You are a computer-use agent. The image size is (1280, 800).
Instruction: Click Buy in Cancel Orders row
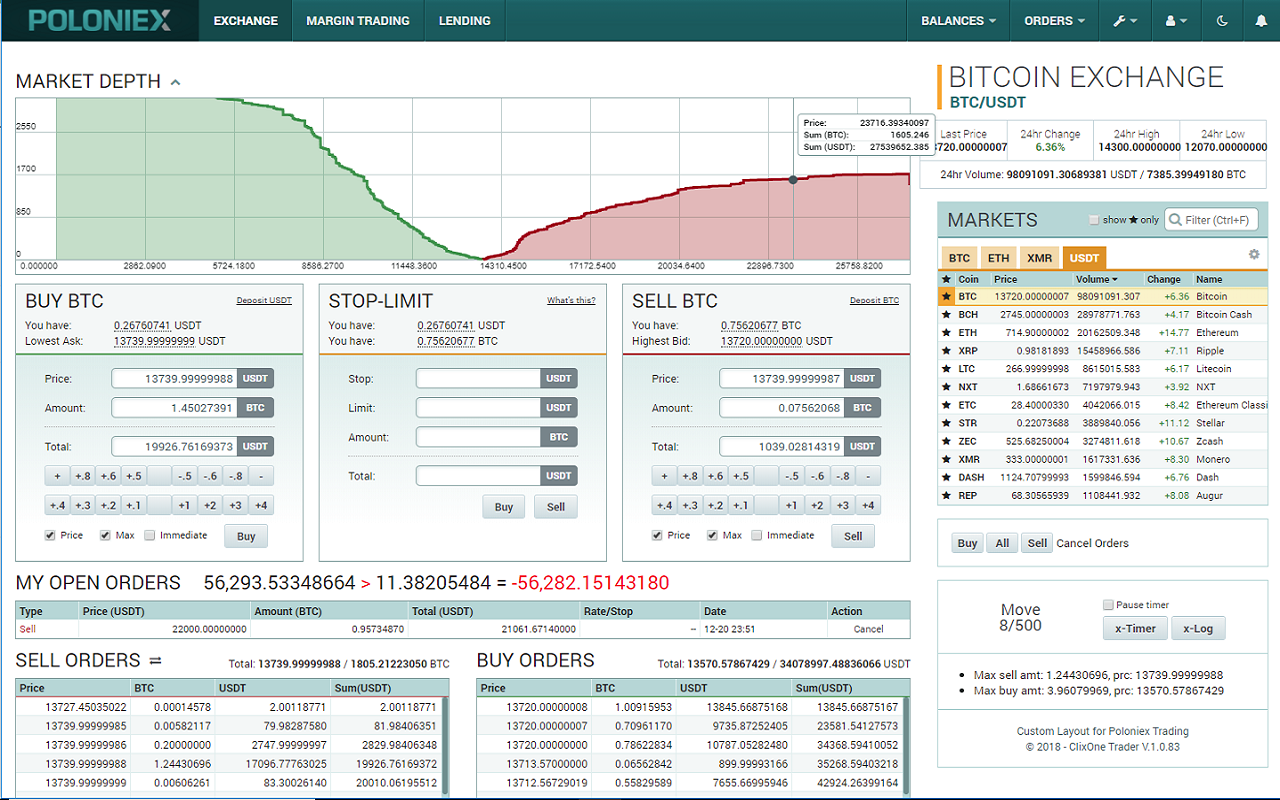(967, 543)
